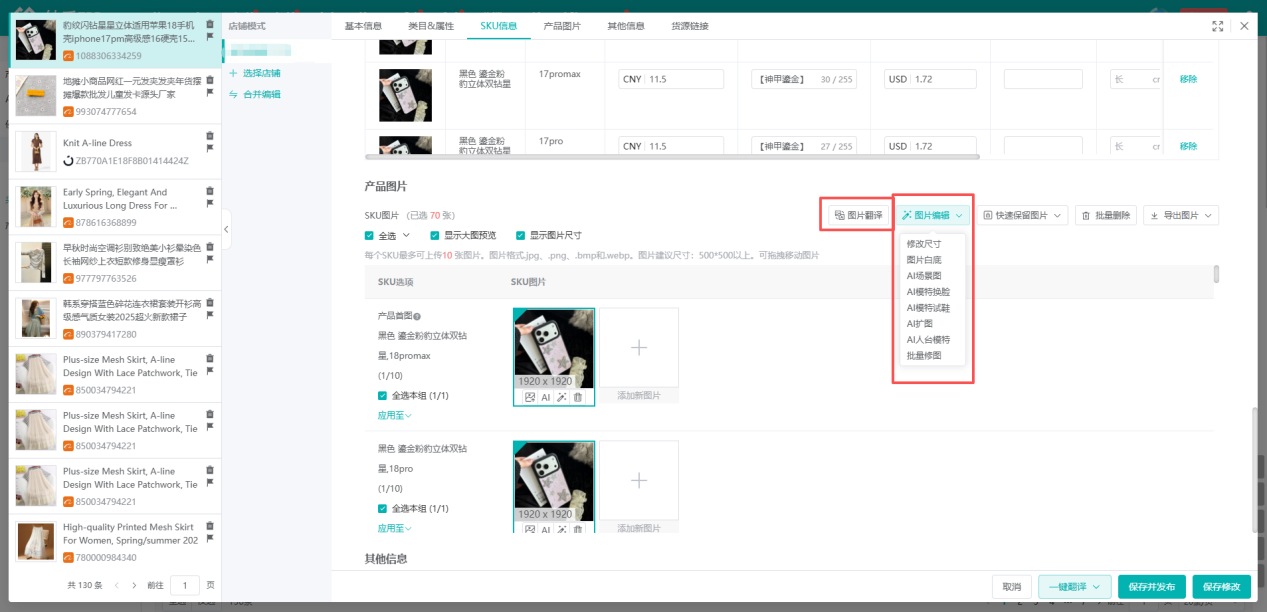Select 修改尺寸 from image edit menu
1267x612 pixels.
(x=924, y=244)
